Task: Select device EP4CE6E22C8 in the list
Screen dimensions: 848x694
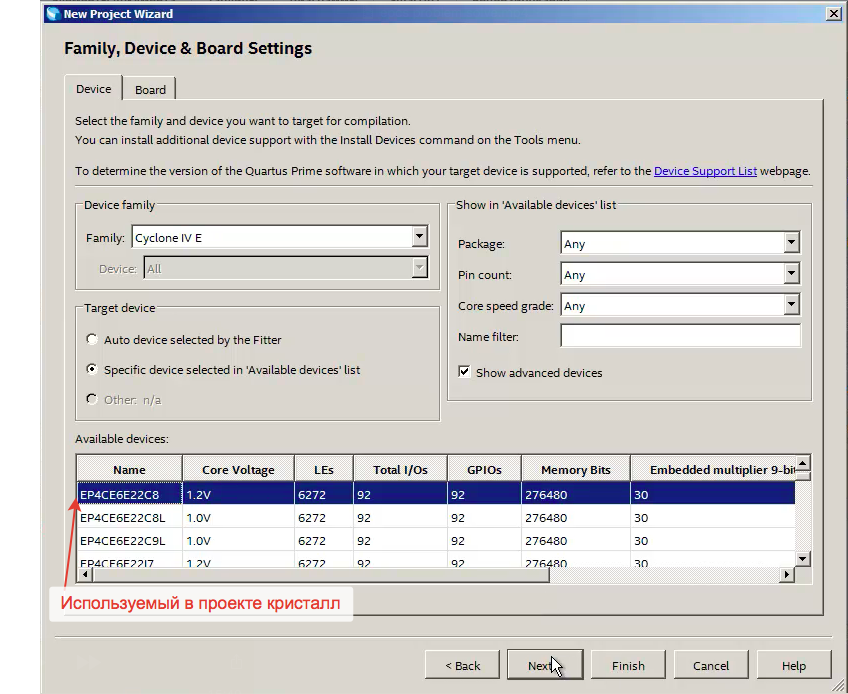Action: tap(436, 494)
